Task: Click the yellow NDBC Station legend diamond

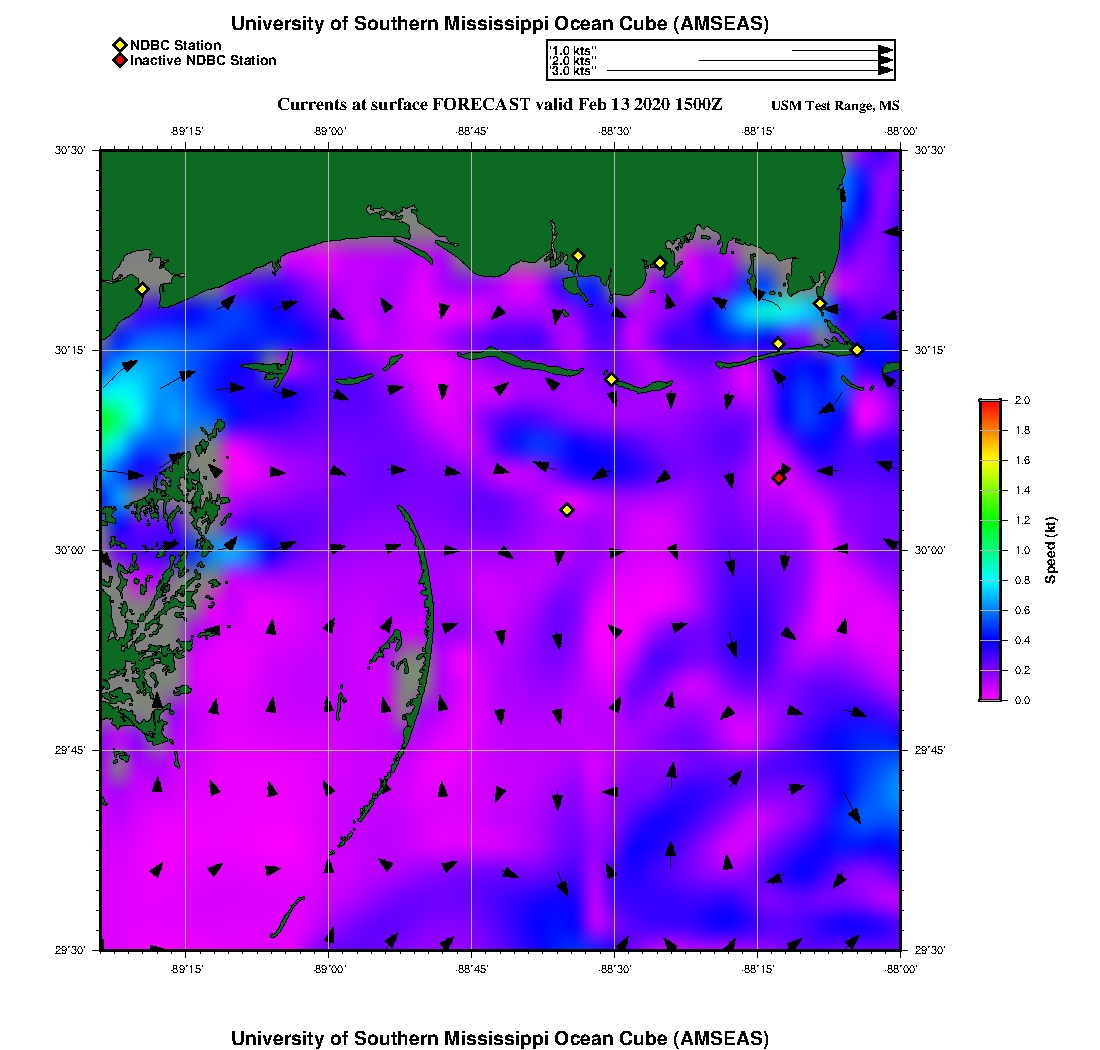Action: 119,45
